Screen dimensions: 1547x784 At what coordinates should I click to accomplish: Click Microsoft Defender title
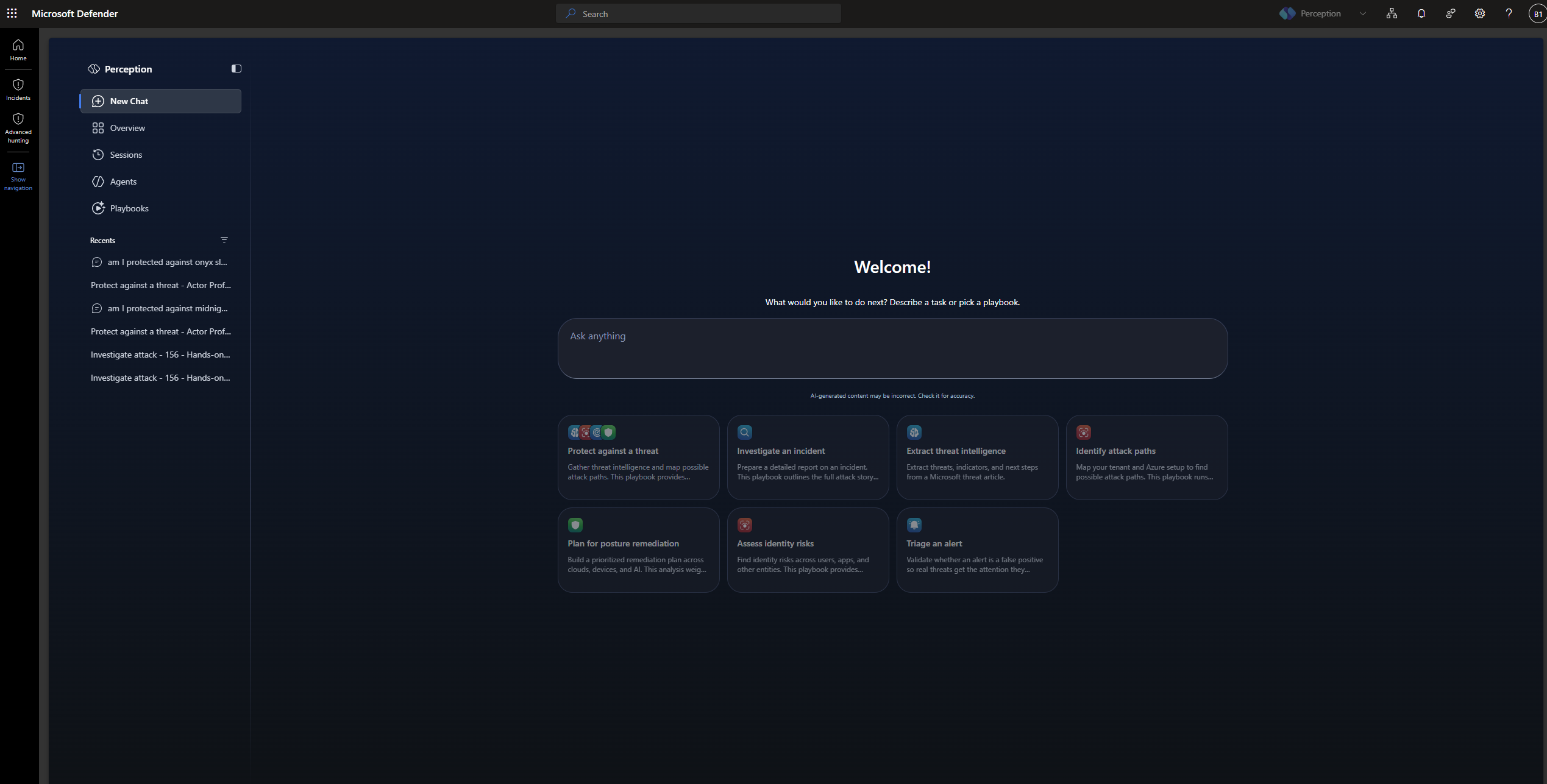[75, 13]
